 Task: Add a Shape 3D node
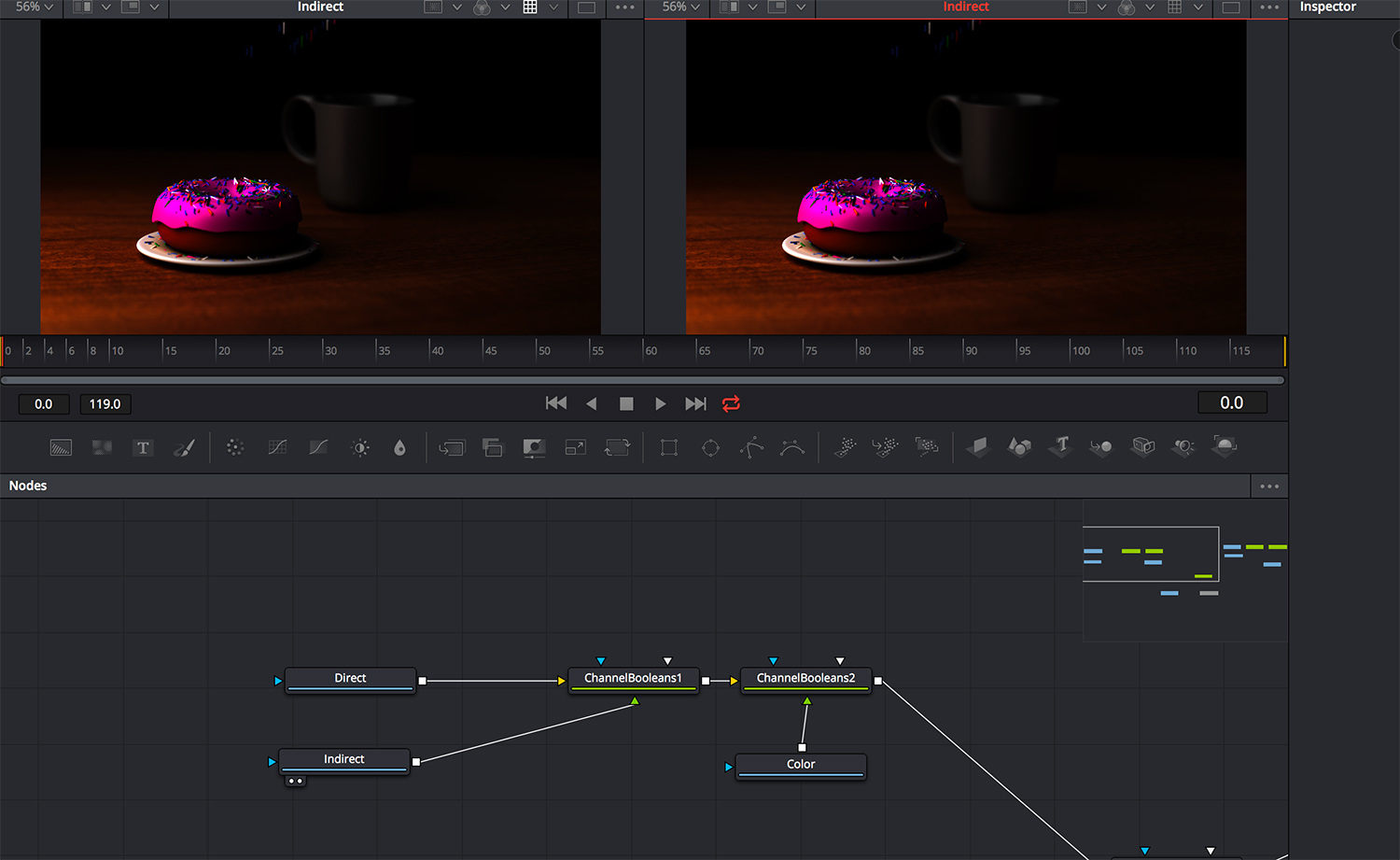[x=1019, y=447]
